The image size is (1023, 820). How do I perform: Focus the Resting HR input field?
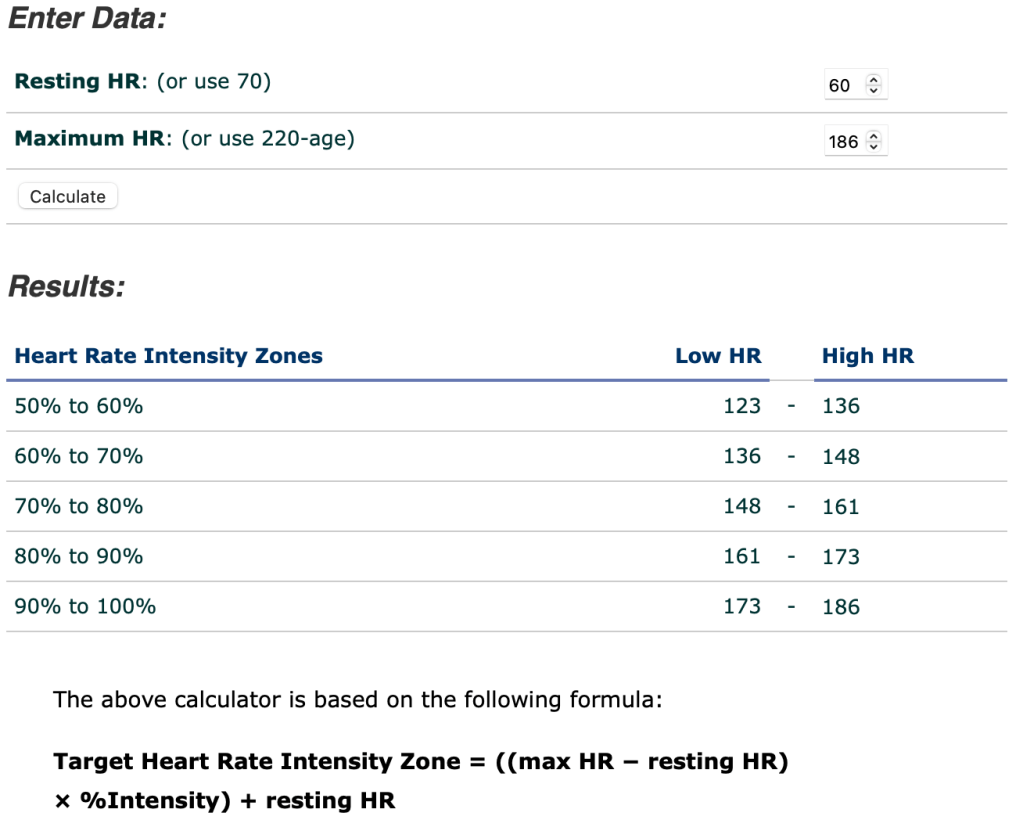click(842, 86)
